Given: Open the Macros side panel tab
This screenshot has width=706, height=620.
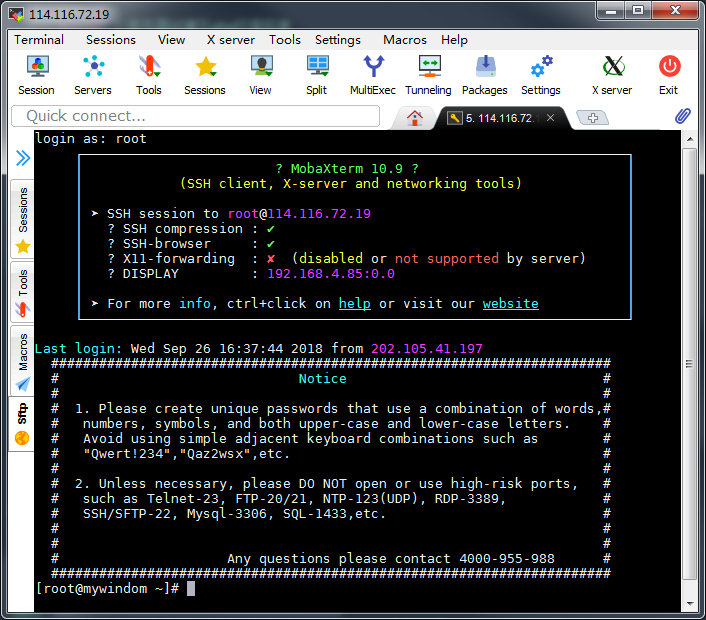Looking at the screenshot, I should point(23,360).
